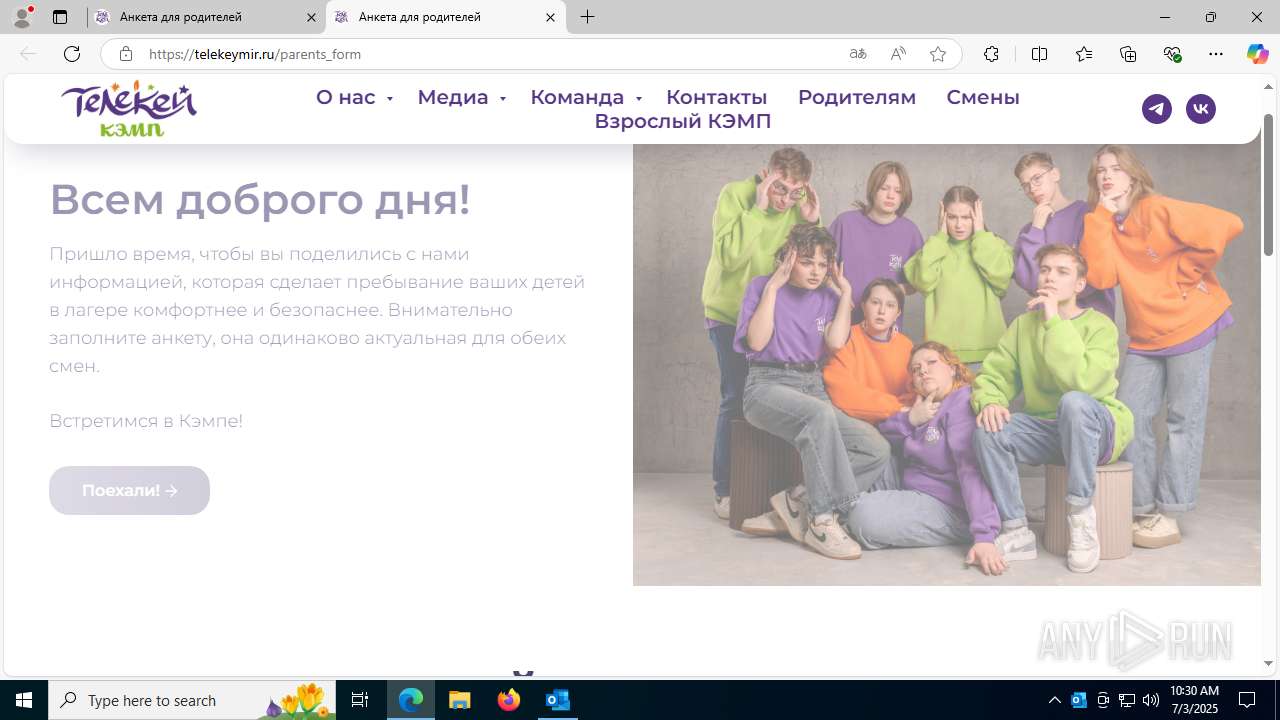1280x720 pixels.
Task: Open Browser essentials heart icon
Action: click(x=1172, y=54)
